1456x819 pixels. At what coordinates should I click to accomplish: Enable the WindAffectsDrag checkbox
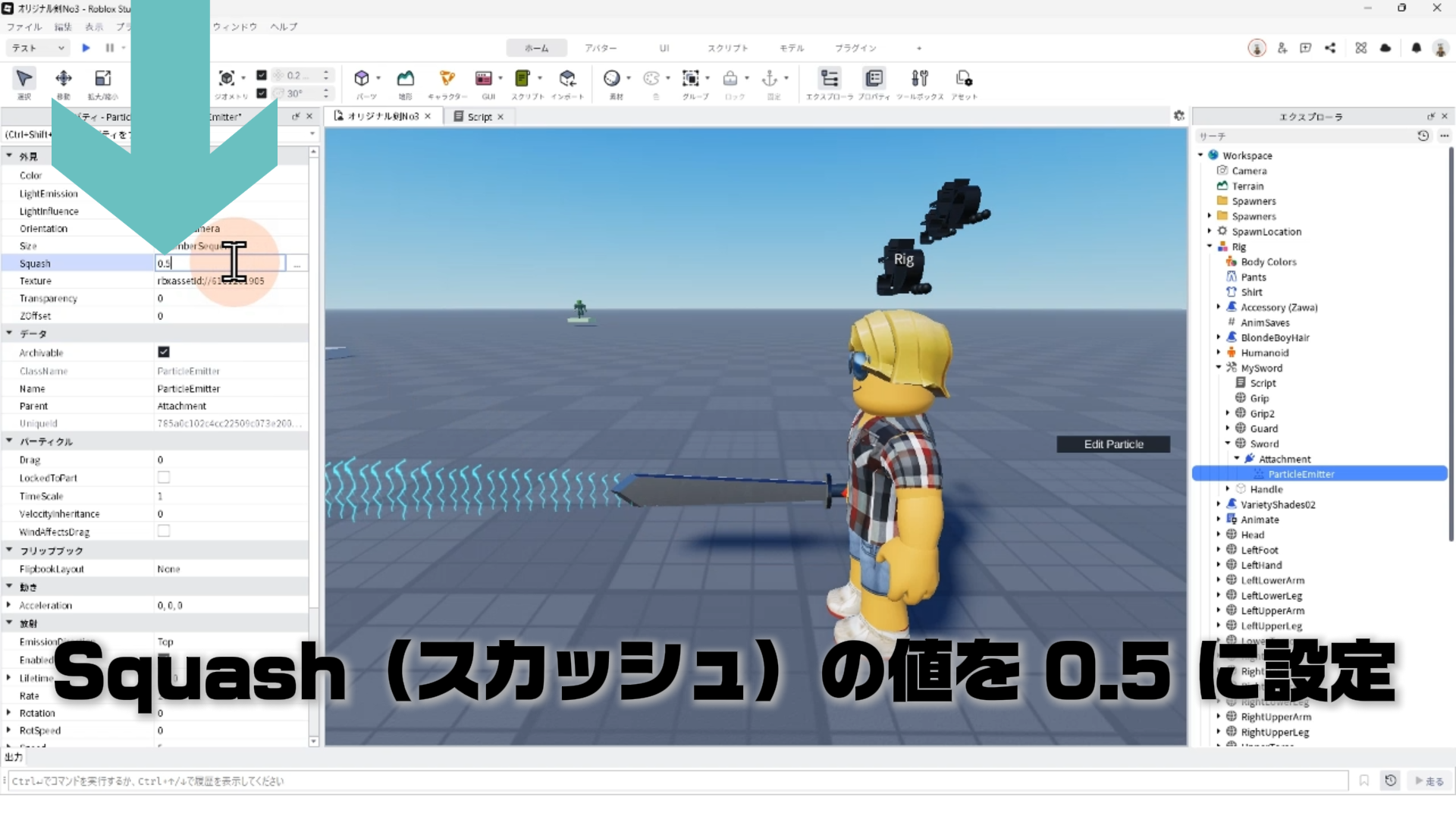(x=164, y=532)
